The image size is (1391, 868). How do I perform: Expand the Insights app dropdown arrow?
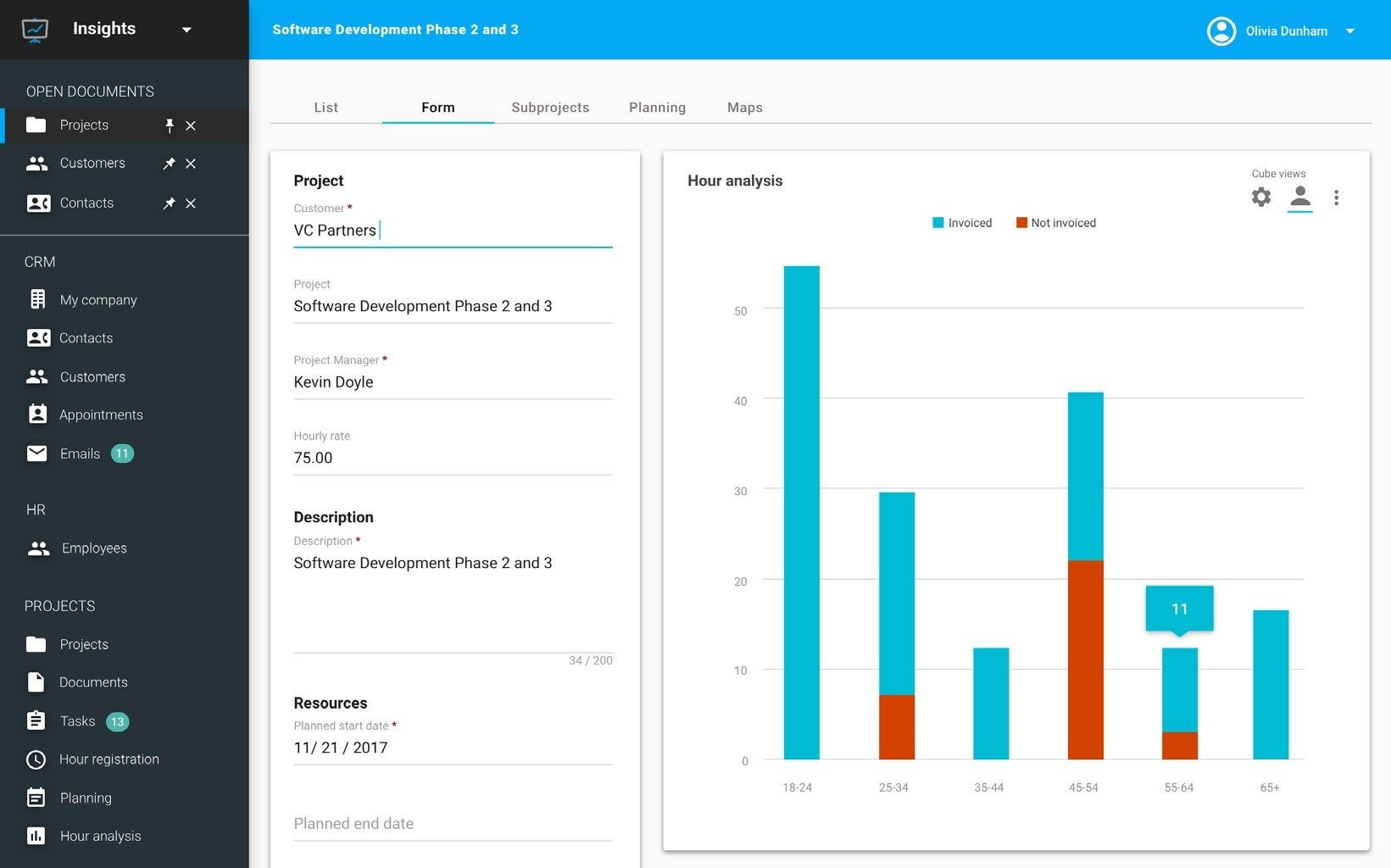186,30
